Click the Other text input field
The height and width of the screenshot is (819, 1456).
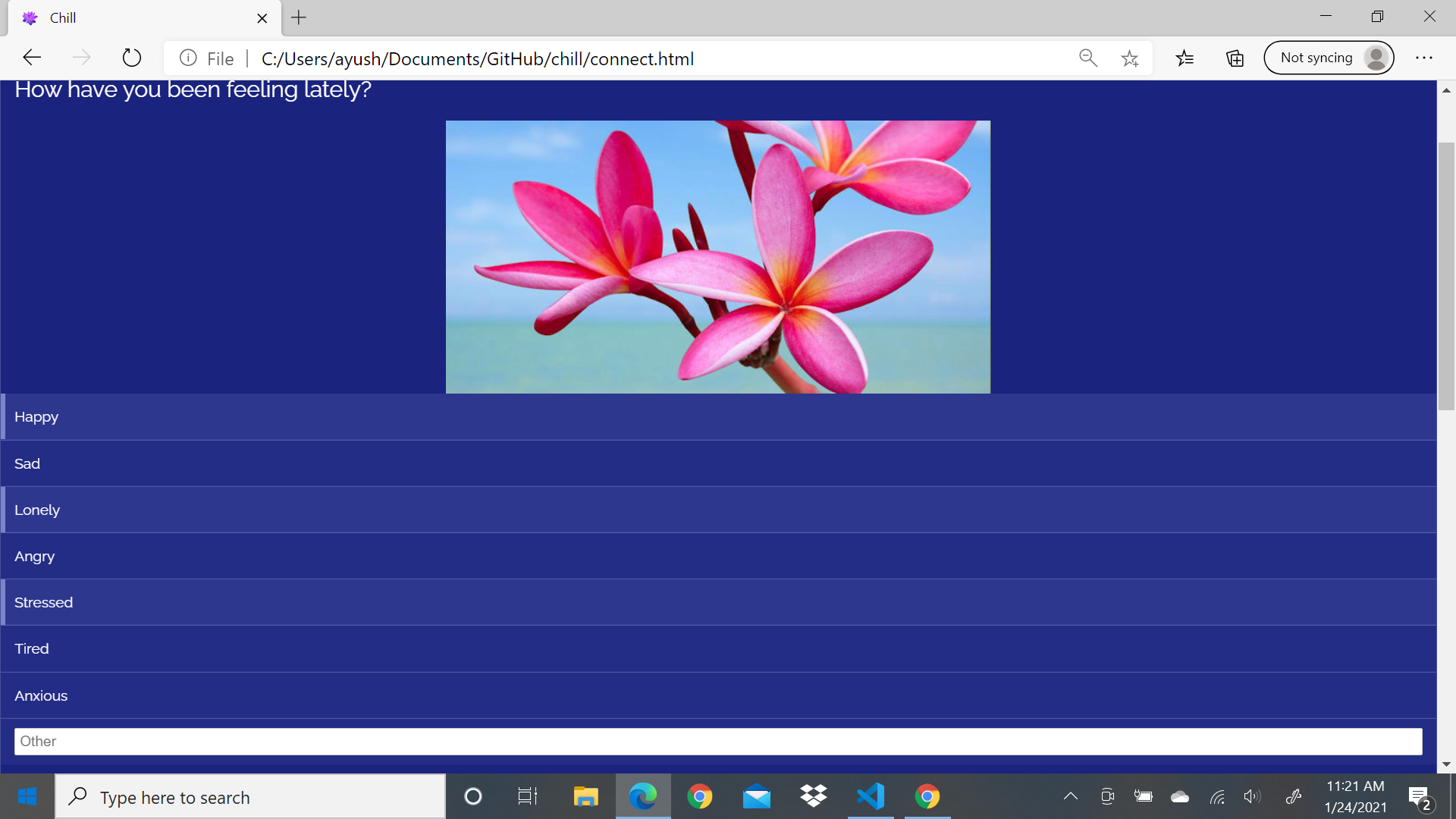718,742
